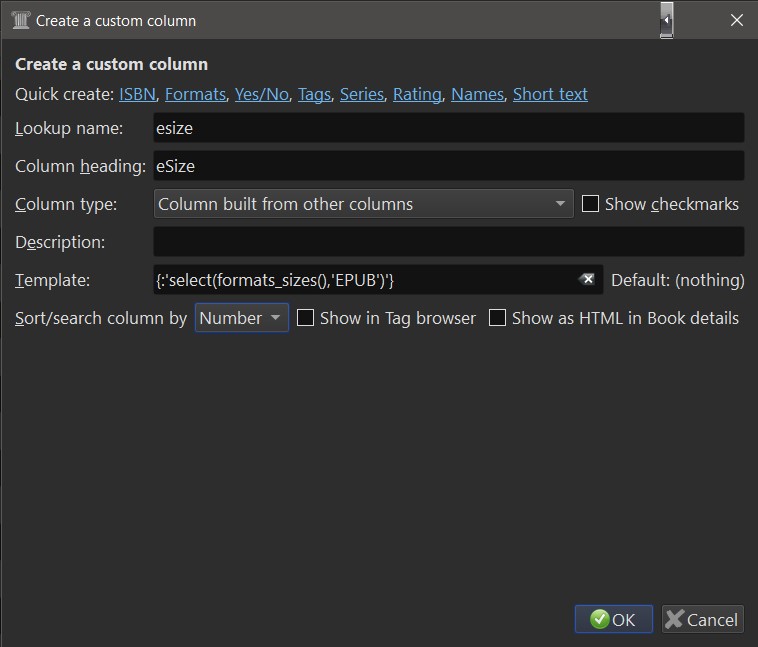
Task: Clear the Template field with the erase icon
Action: pos(587,280)
